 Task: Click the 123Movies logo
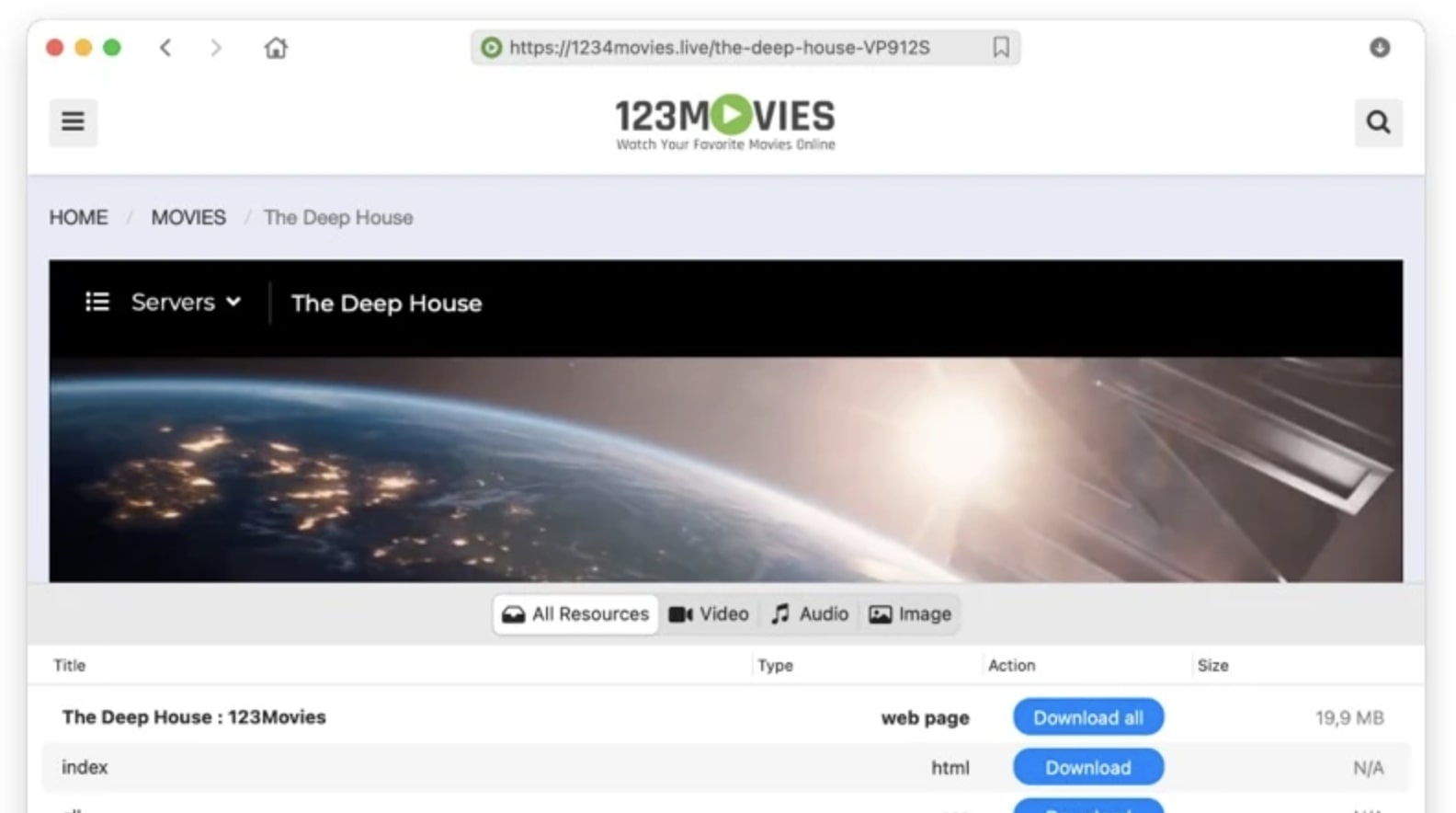point(725,122)
